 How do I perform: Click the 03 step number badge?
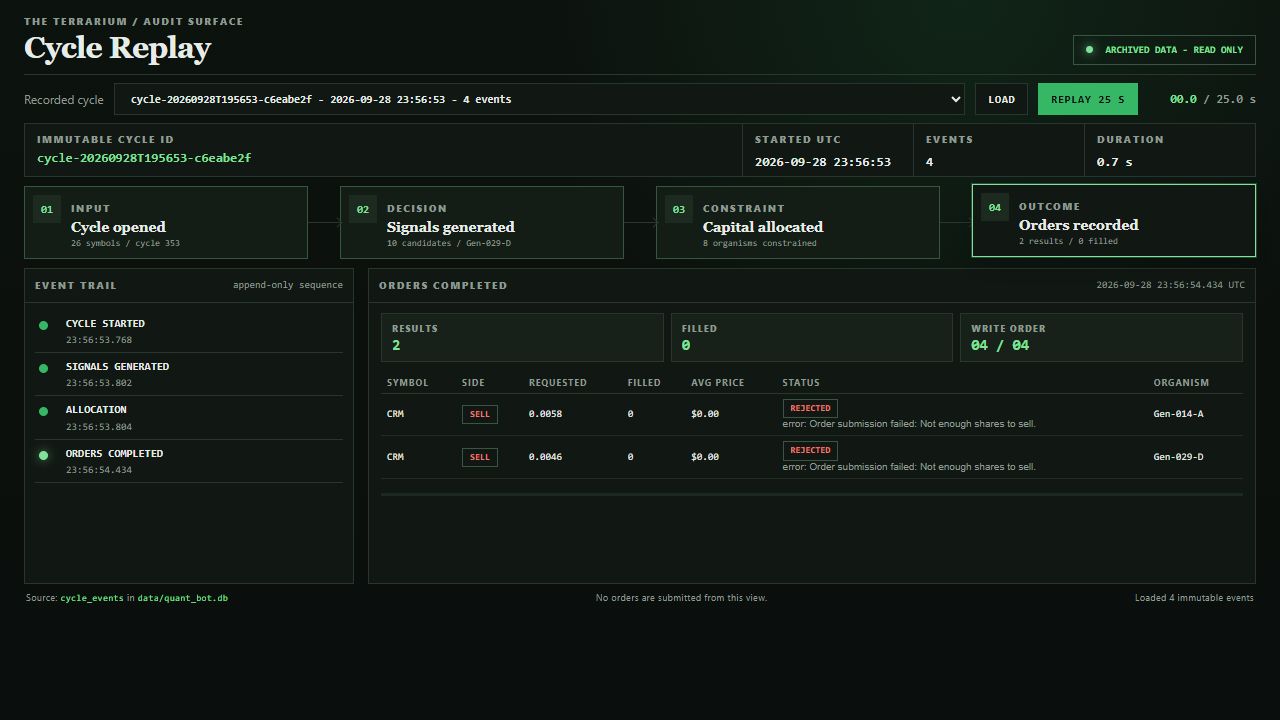point(679,209)
